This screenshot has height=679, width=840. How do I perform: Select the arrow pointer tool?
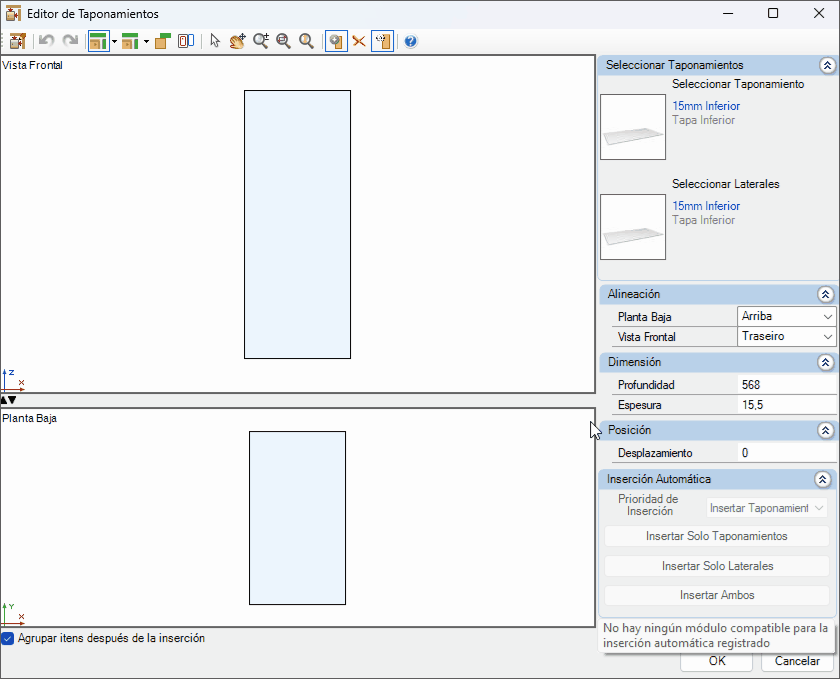tap(214, 41)
